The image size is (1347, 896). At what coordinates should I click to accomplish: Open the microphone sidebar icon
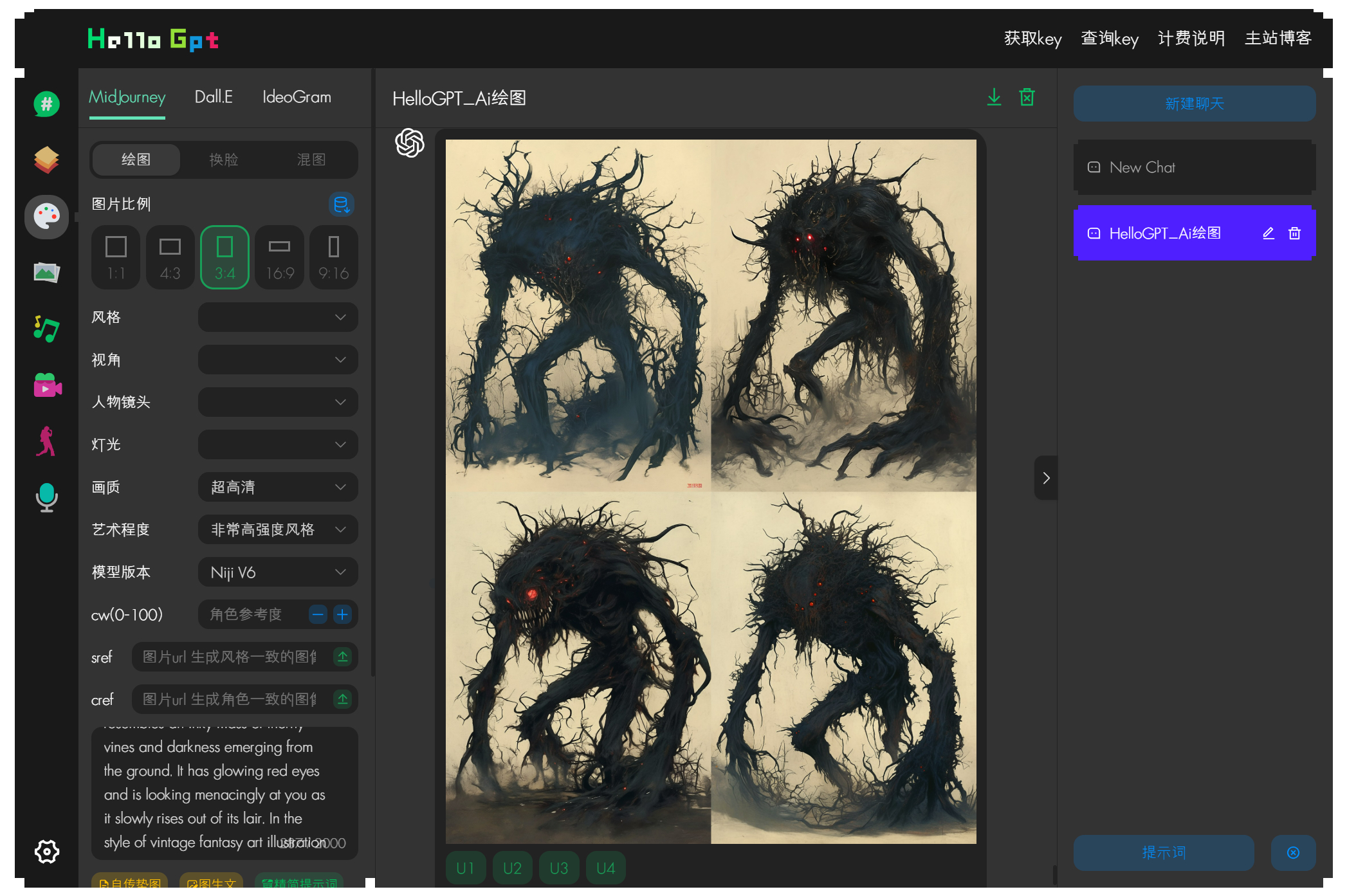tap(46, 497)
